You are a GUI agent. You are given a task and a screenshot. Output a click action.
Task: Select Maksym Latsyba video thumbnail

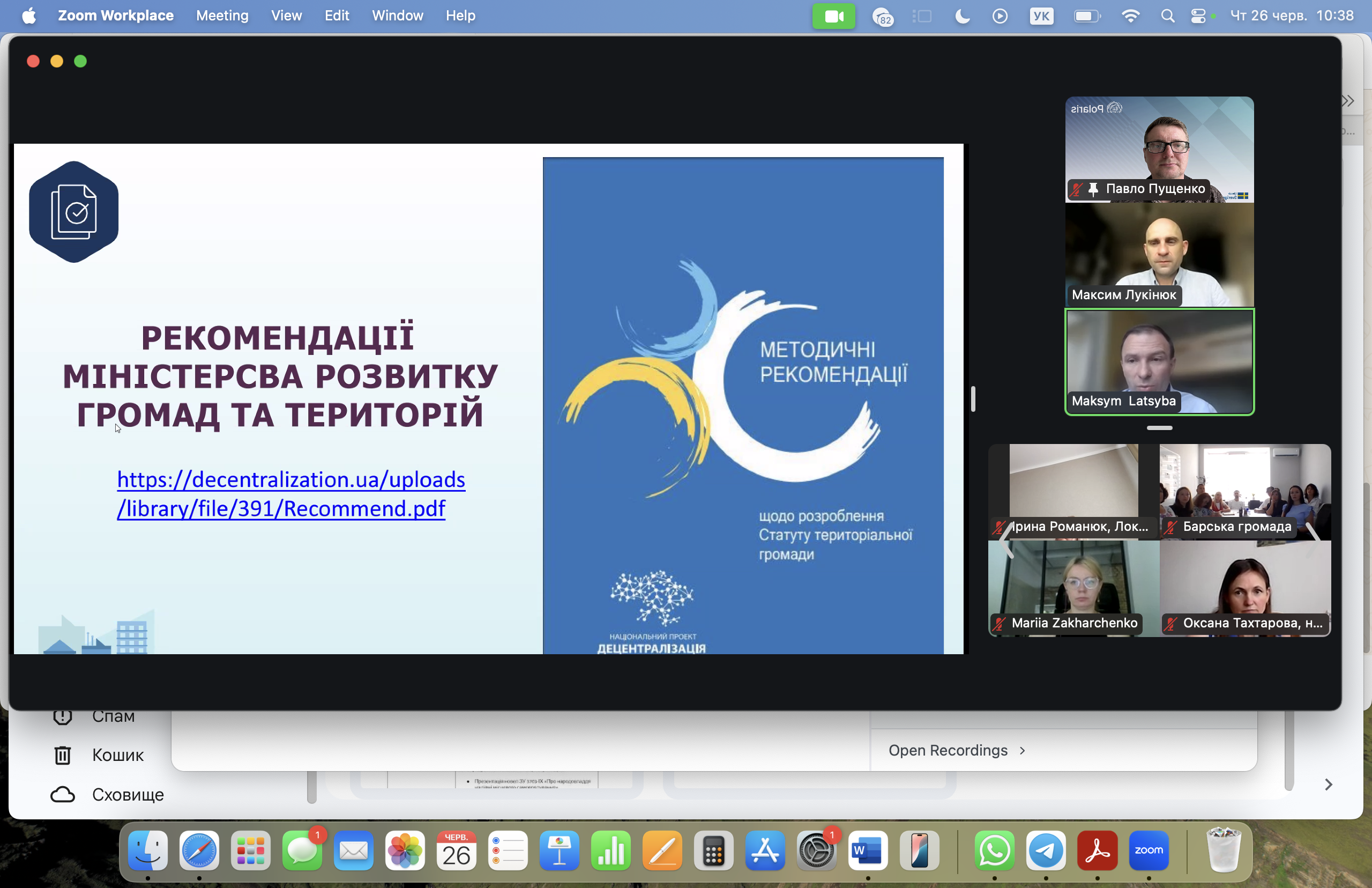[1159, 361]
